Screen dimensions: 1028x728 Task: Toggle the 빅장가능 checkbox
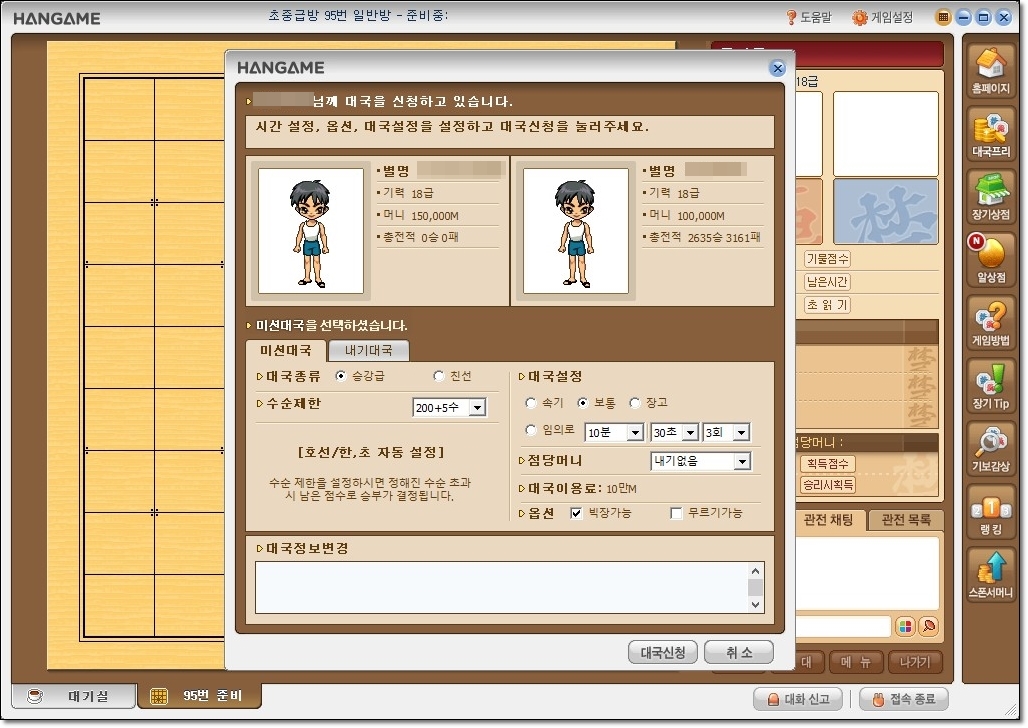[576, 513]
